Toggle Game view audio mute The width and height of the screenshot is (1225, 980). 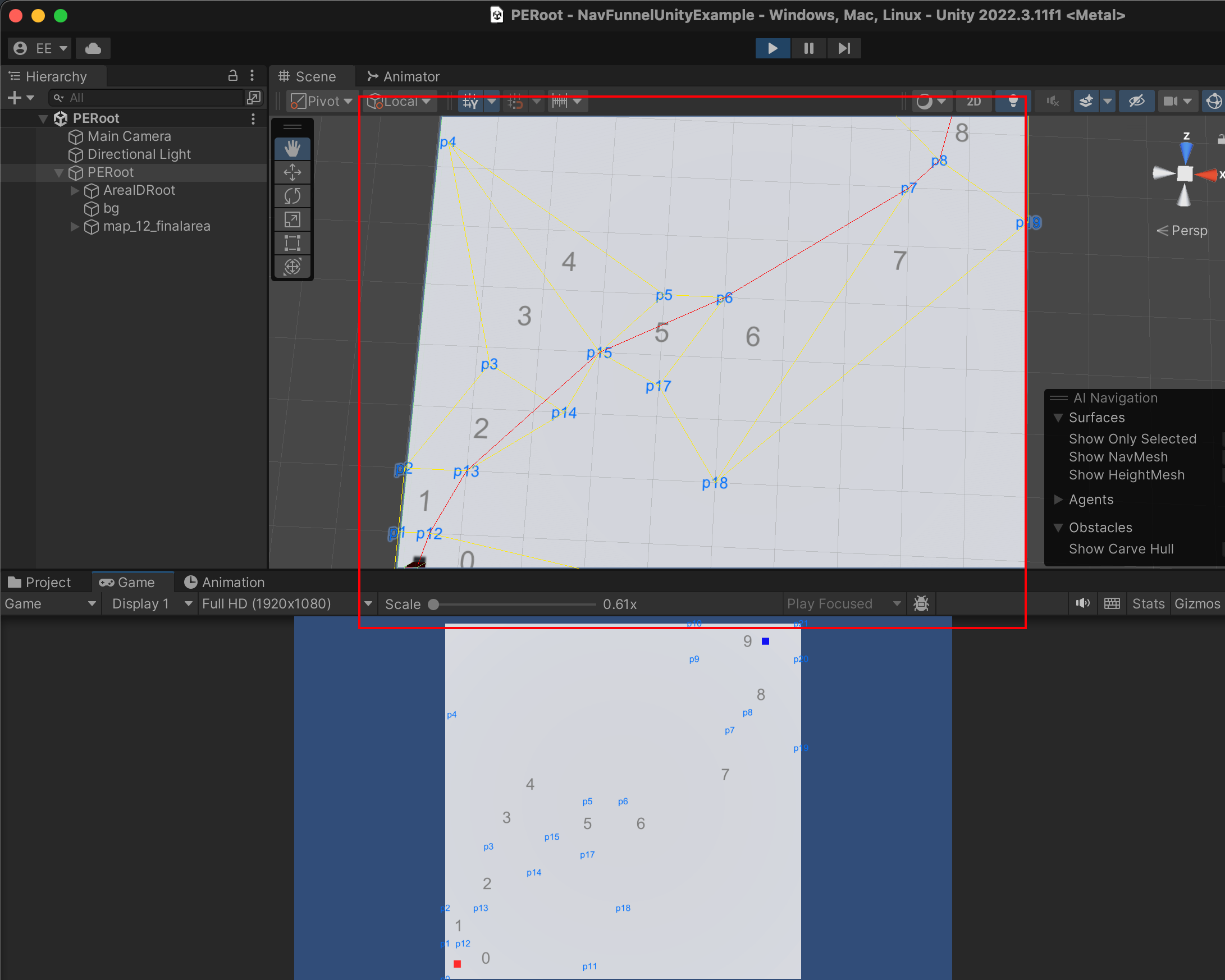pos(1082,604)
